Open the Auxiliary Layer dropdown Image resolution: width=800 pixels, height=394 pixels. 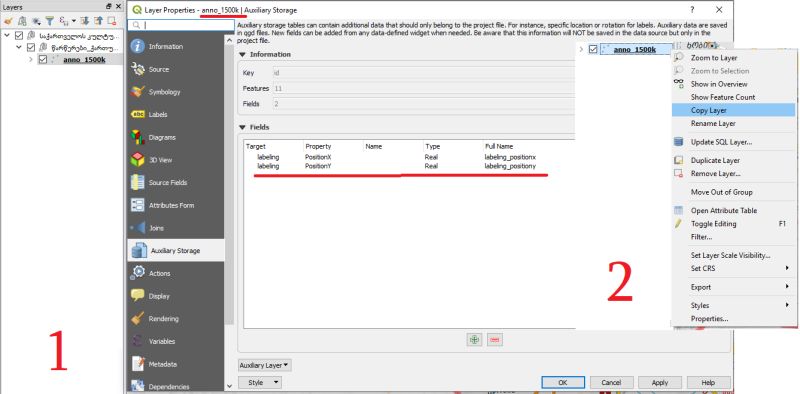tap(264, 365)
